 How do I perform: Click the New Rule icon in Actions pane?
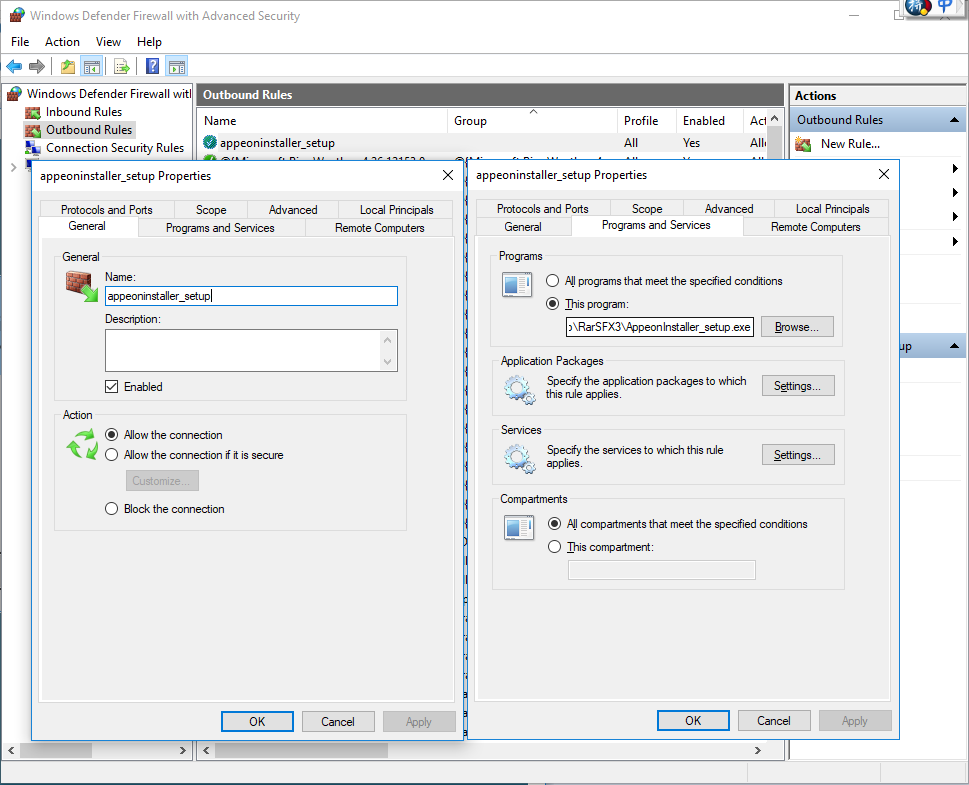(803, 144)
